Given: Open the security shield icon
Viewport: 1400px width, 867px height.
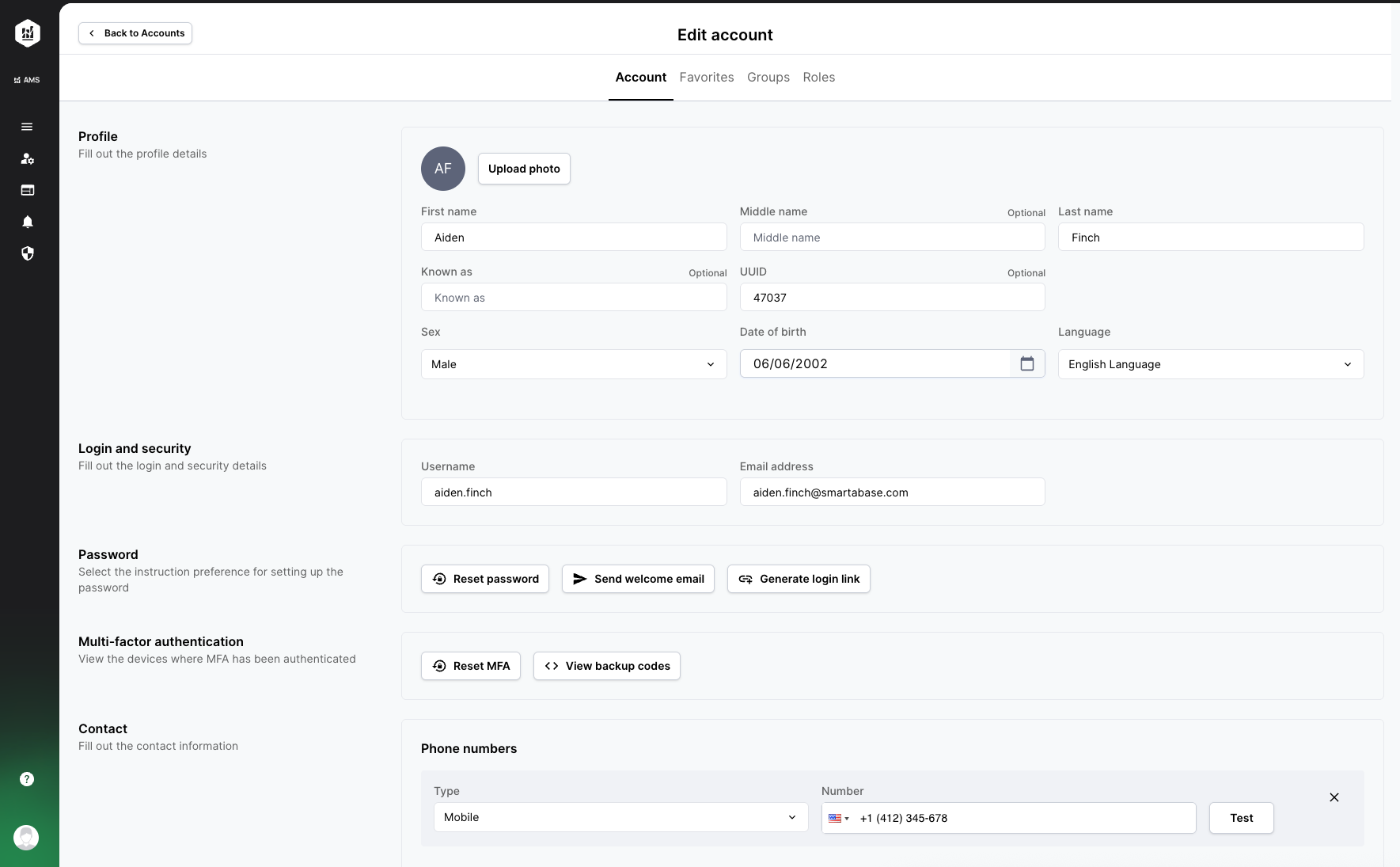Looking at the screenshot, I should 27,253.
